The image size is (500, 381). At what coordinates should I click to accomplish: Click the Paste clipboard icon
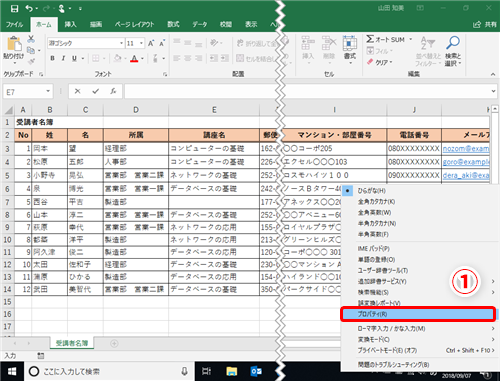coord(14,44)
